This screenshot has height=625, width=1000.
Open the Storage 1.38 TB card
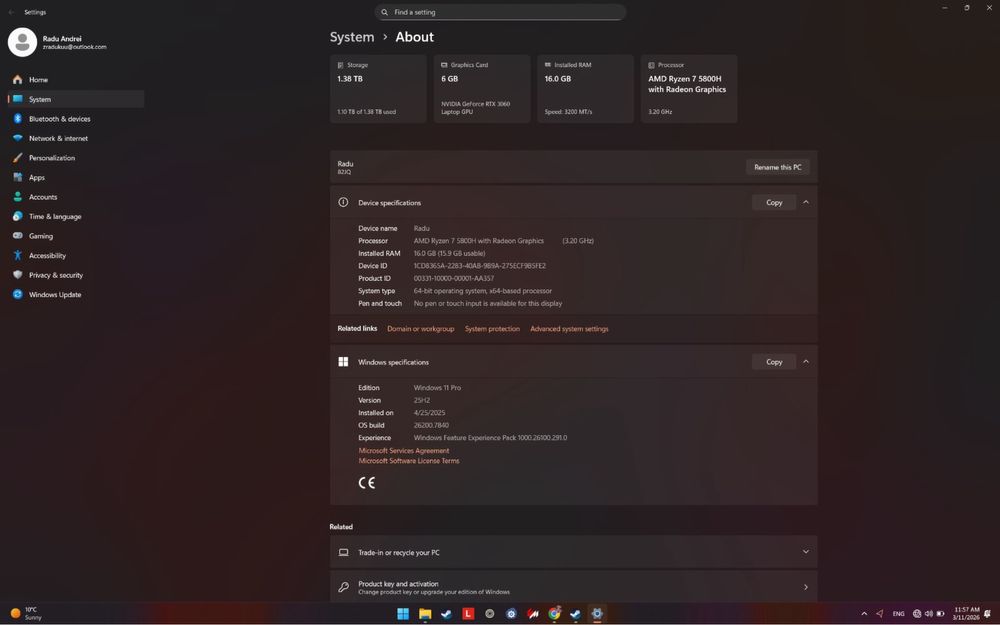tap(378, 89)
